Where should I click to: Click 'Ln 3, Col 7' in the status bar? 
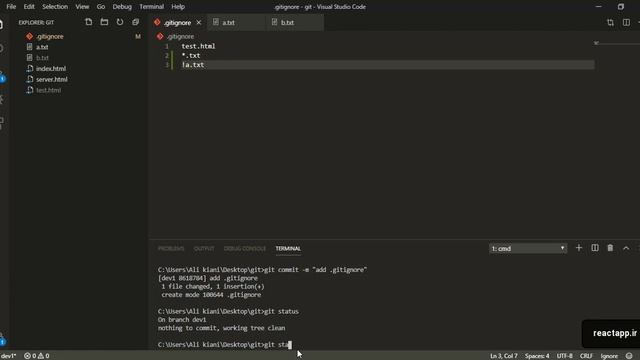pyautogui.click(x=504, y=356)
